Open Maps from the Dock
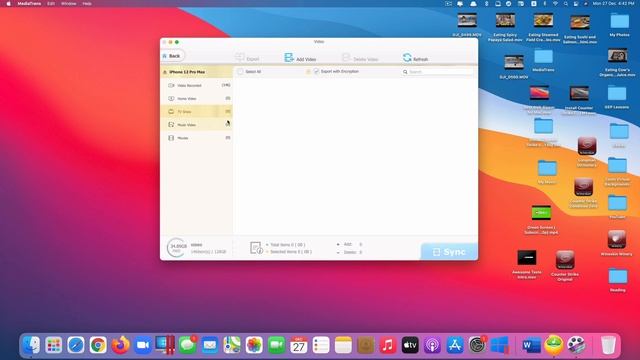Image resolution: width=640 pixels, height=360 pixels. click(x=232, y=345)
